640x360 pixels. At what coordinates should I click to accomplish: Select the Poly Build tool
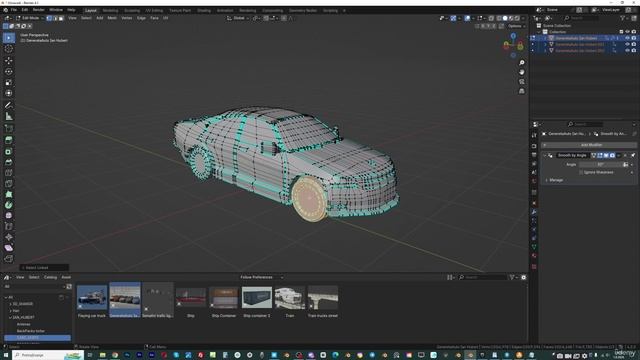point(9,194)
